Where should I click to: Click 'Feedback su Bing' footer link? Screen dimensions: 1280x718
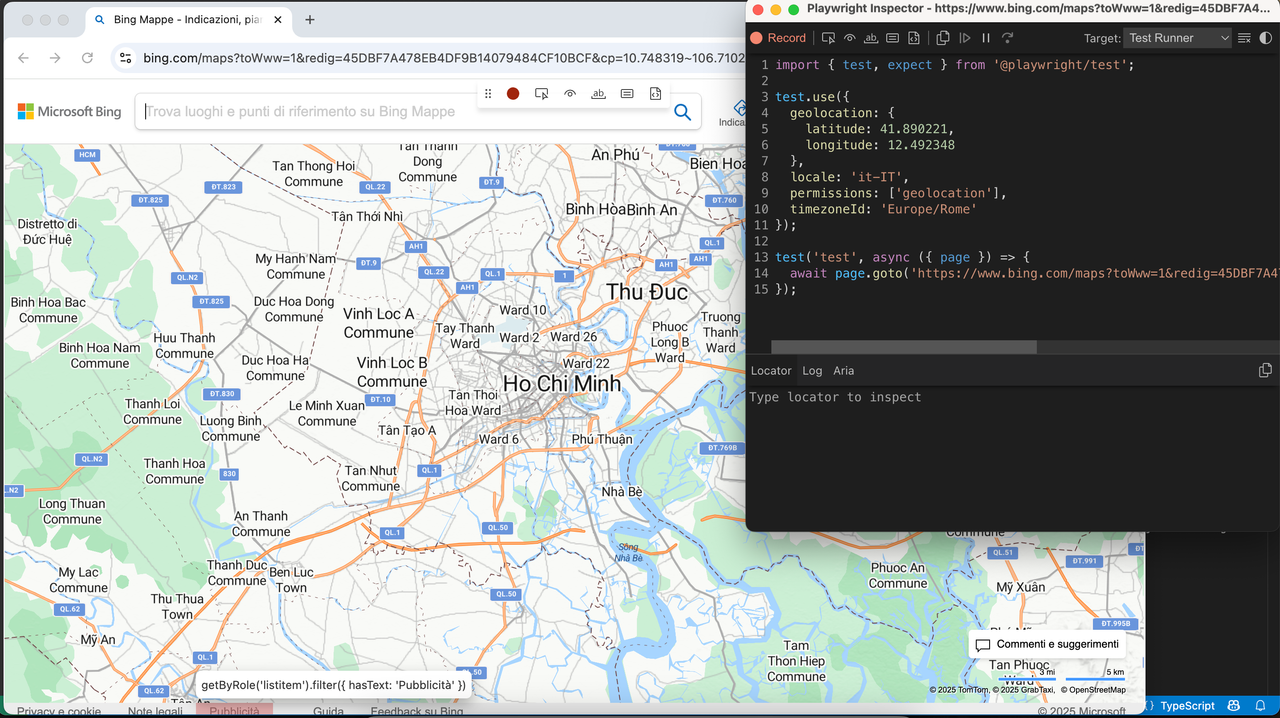(416, 711)
